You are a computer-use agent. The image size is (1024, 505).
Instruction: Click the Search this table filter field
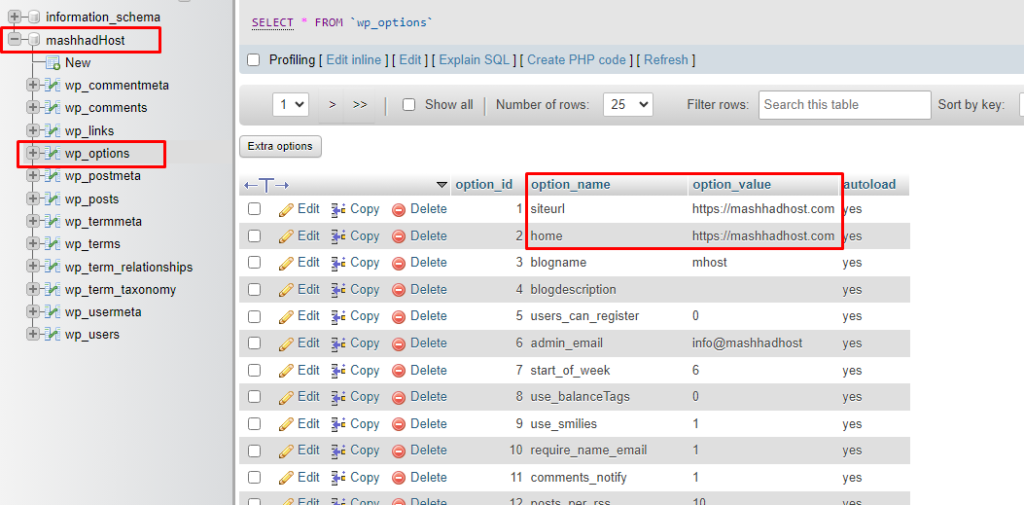tap(845, 105)
